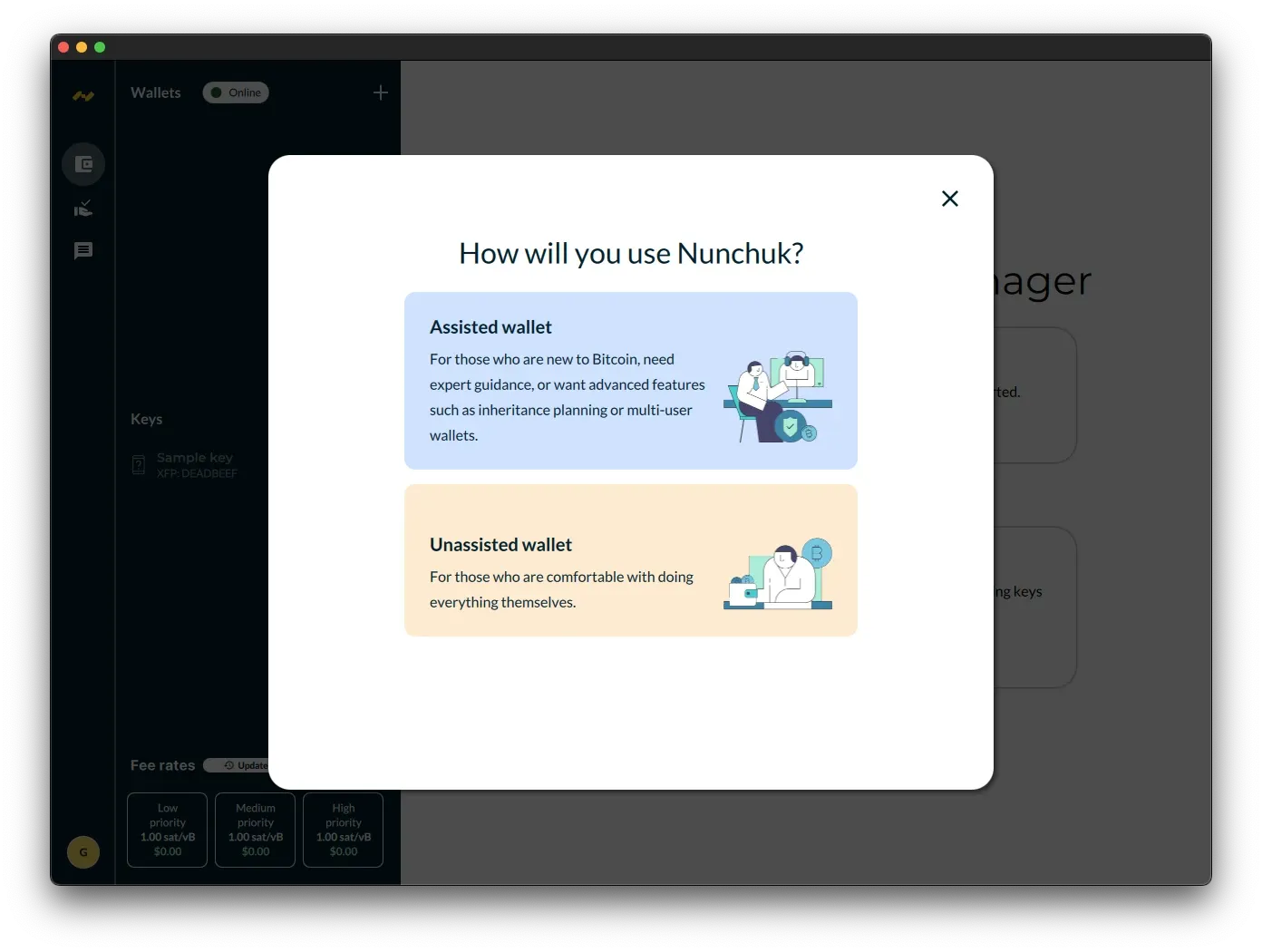Screen dimensions: 1262x952
Task: Click the Assisted wallet illustration
Action: [x=778, y=396]
